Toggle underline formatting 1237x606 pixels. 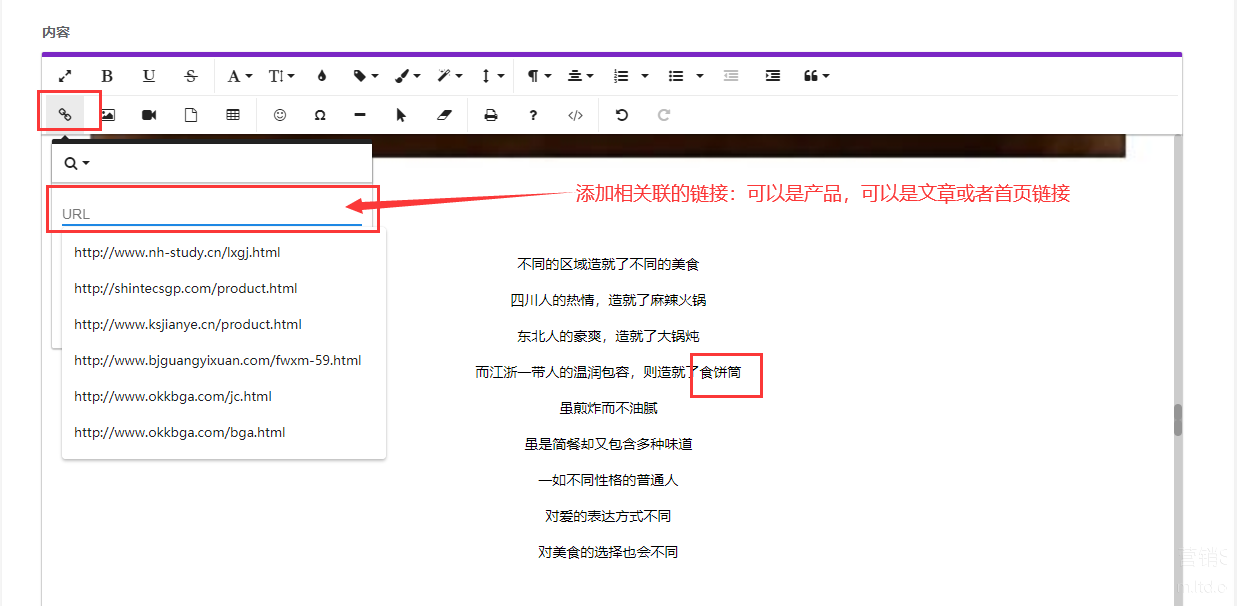pyautogui.click(x=149, y=76)
